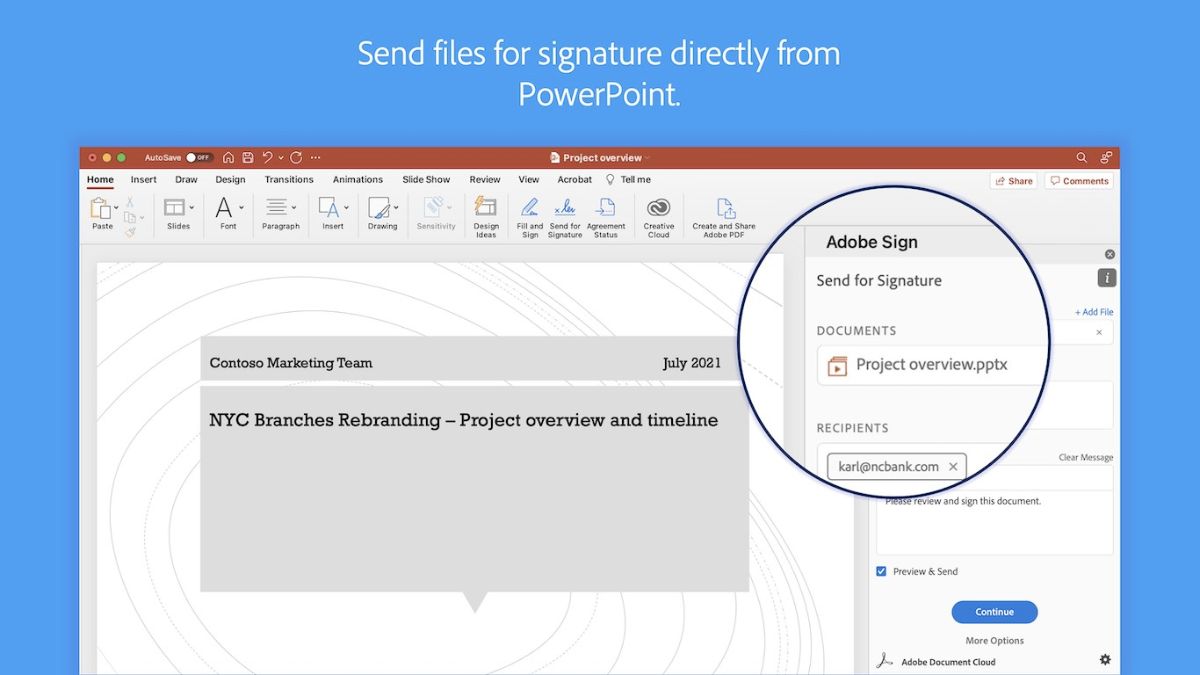Select the Format Painter brush icon
Viewport: 1200px width, 675px height.
pos(130,232)
